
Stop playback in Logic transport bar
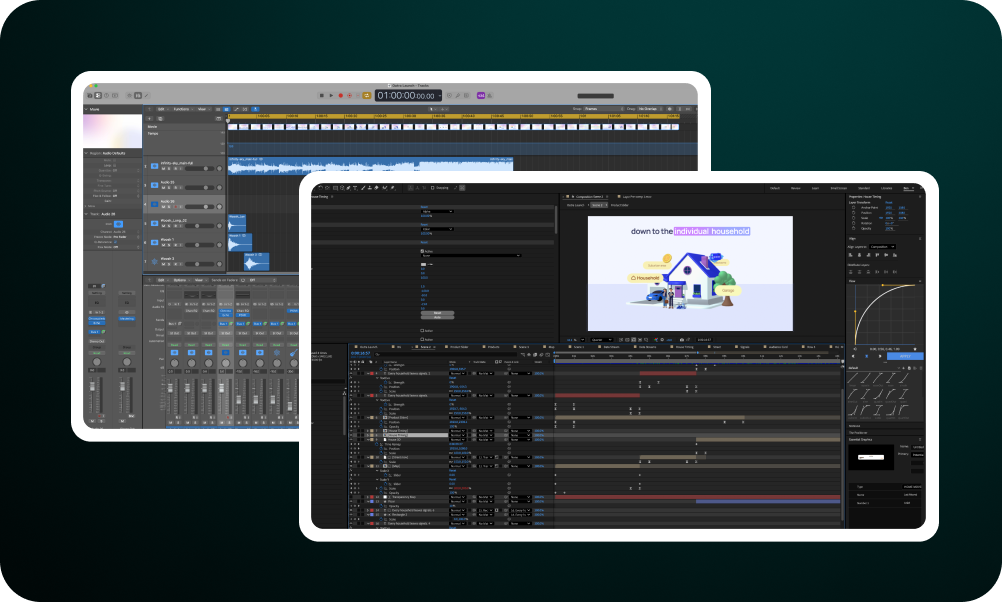(321, 95)
